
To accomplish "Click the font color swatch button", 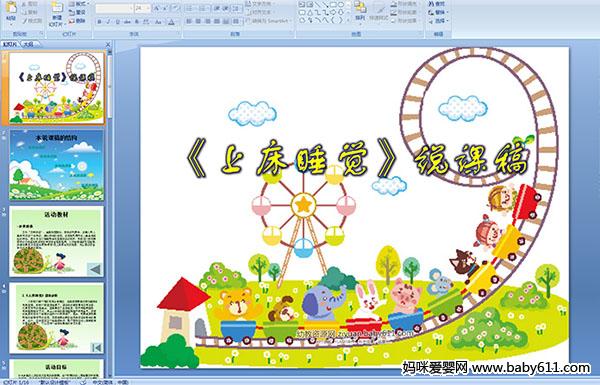I will point(171,22).
